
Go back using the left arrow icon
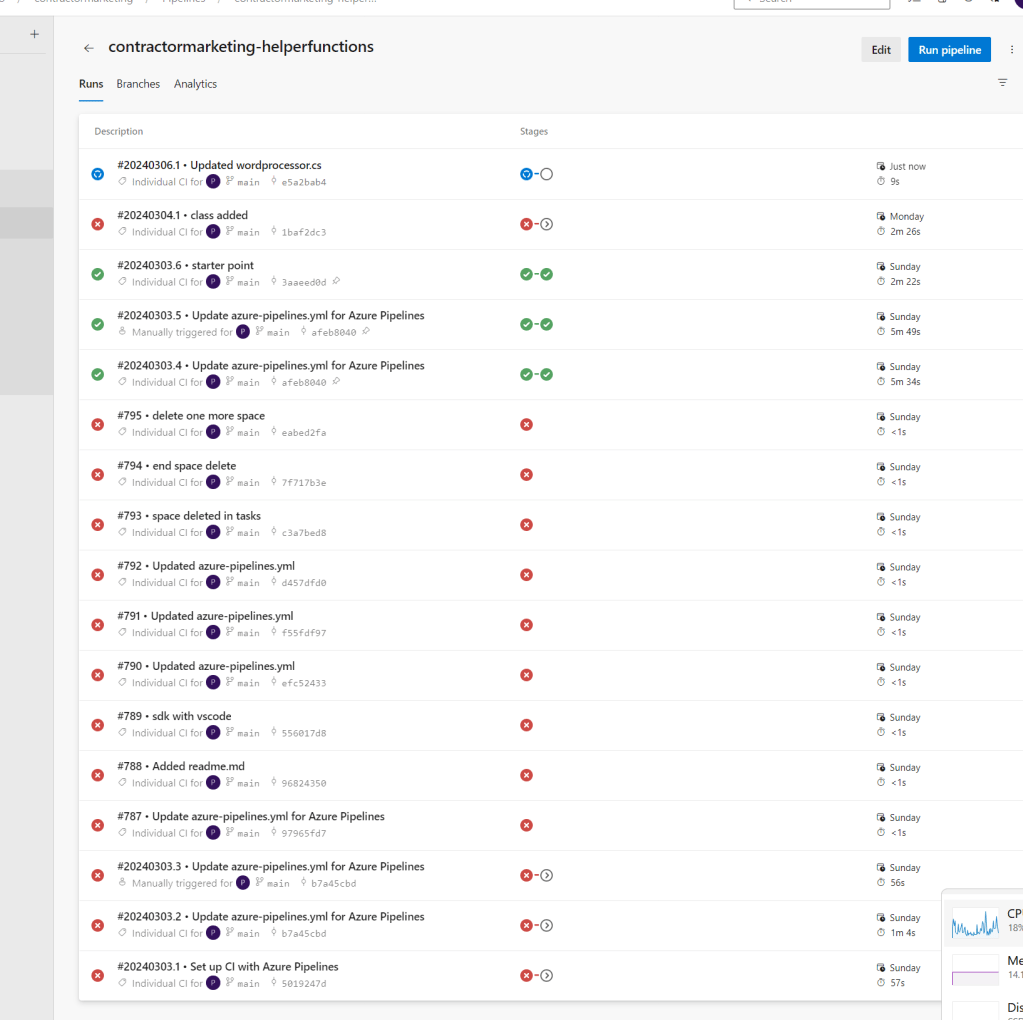pyautogui.click(x=89, y=48)
